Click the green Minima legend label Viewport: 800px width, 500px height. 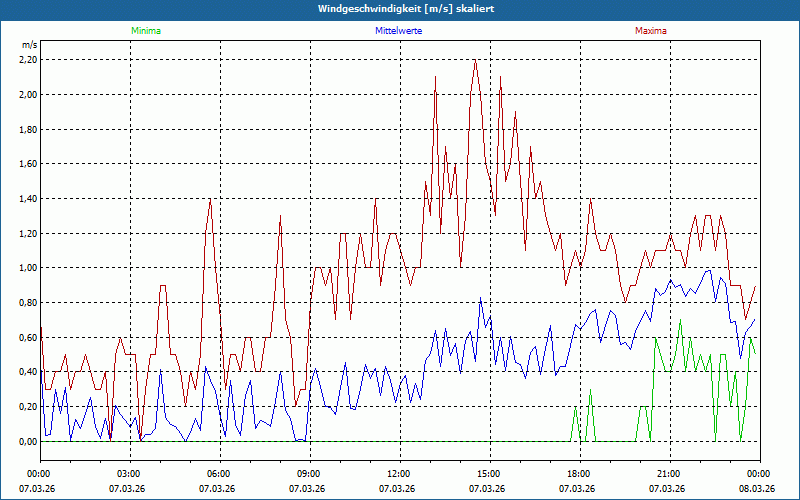pyautogui.click(x=145, y=31)
